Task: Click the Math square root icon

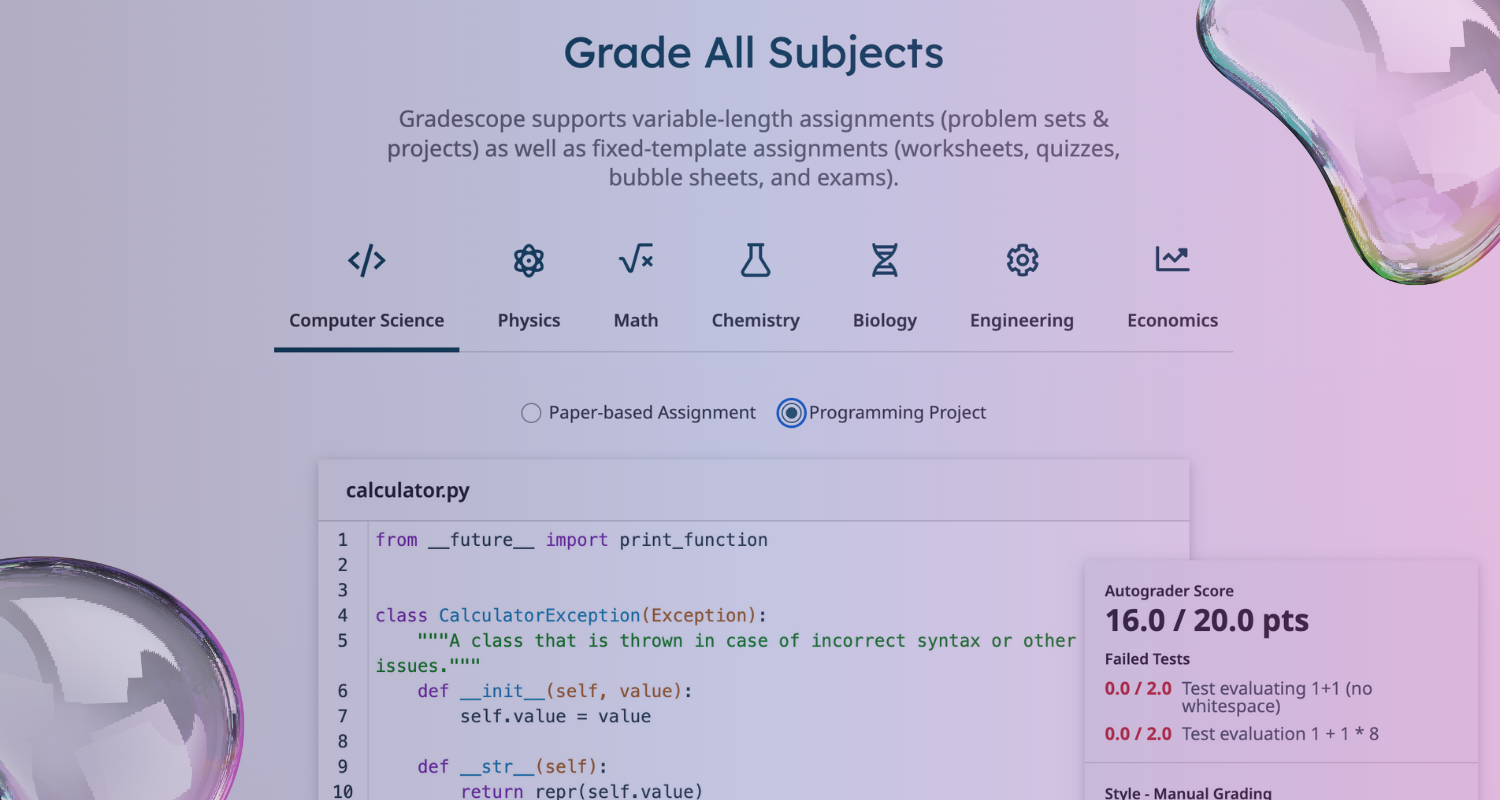Action: [636, 260]
